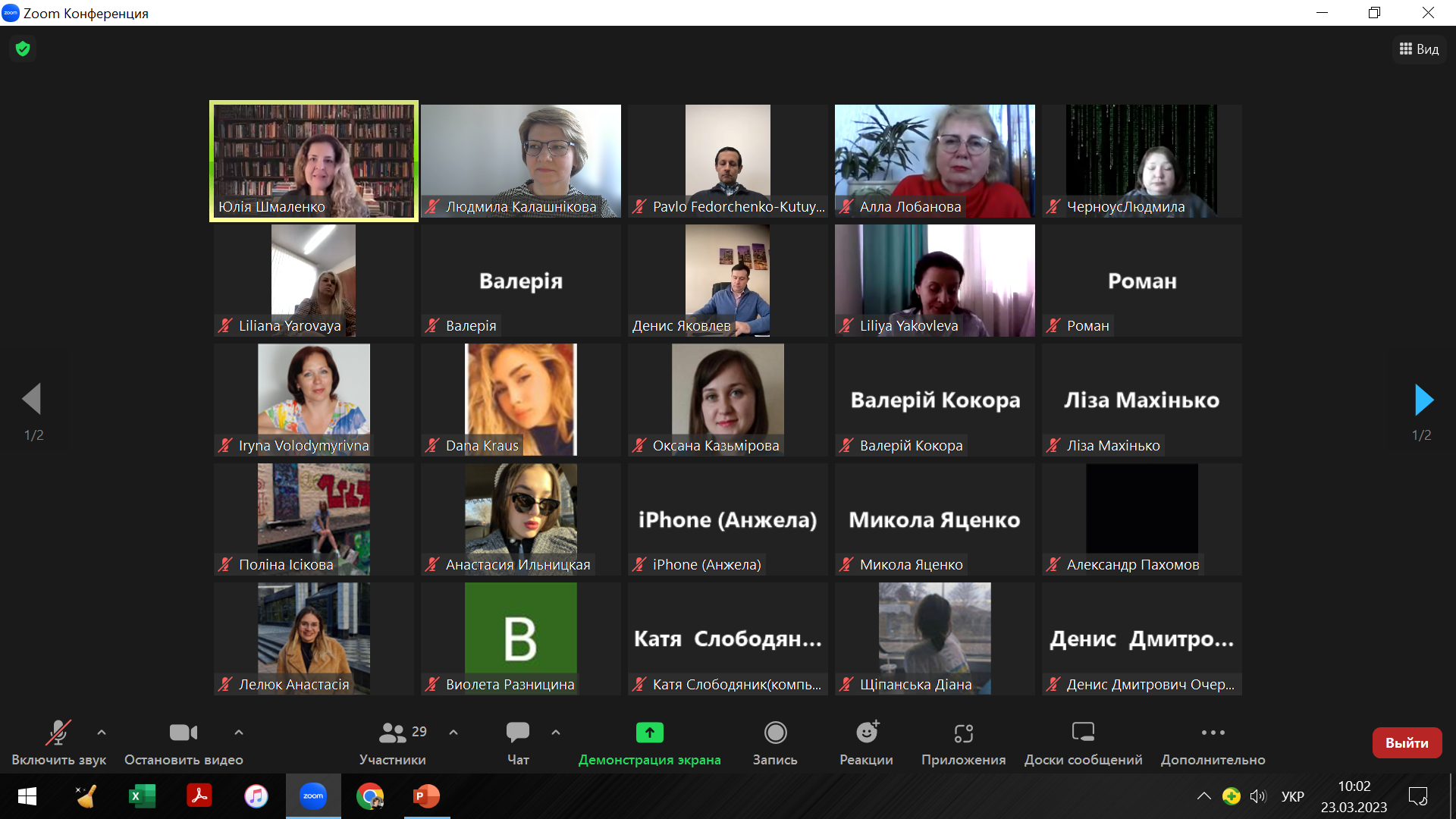Expand audio options arrow next to microphone
This screenshot has height=819, width=1456.
click(102, 733)
